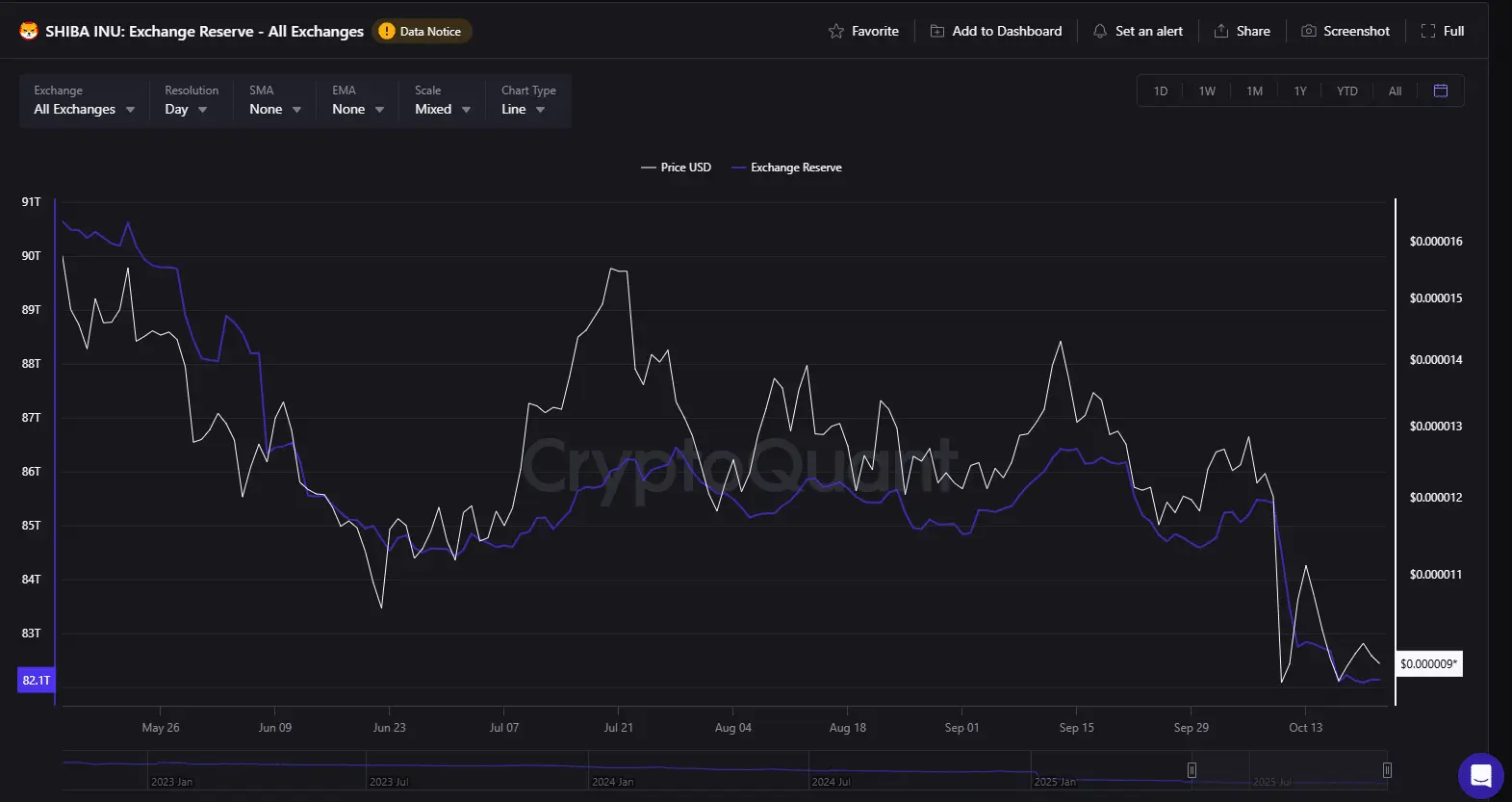Expand the Chart Type Line dropdown

[x=523, y=110]
